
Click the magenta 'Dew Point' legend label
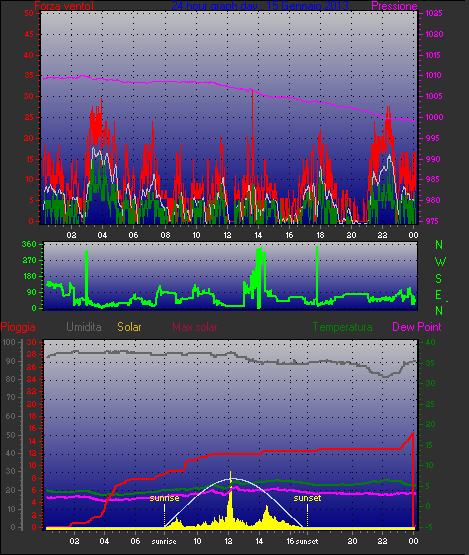pos(417,327)
